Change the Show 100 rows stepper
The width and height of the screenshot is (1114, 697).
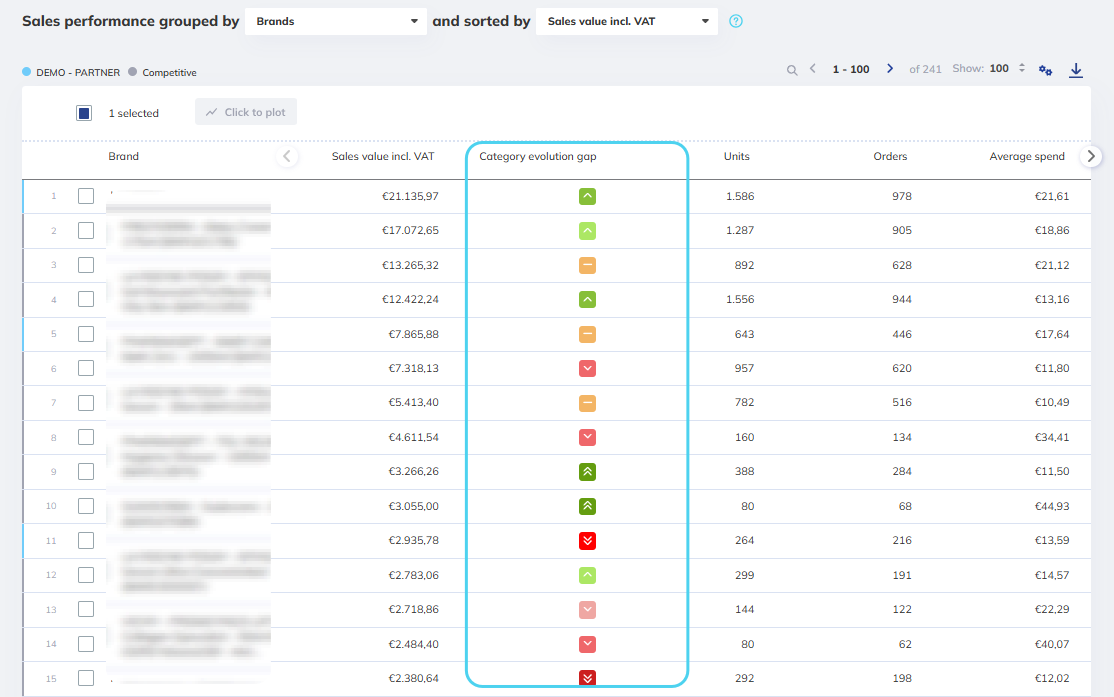(x=1021, y=69)
